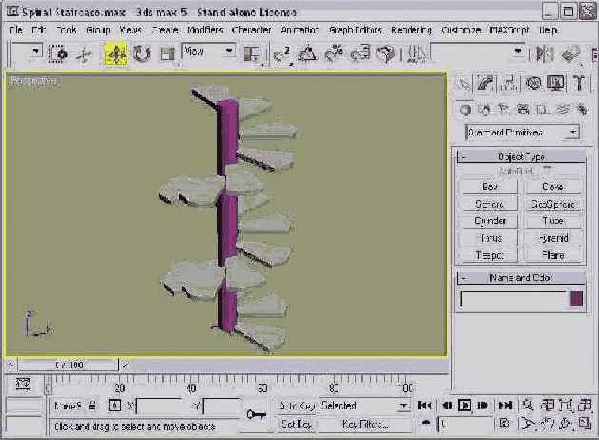Viewport: 599px width, 440px height.
Task: Open the Modifiers menu
Action: pos(205,30)
